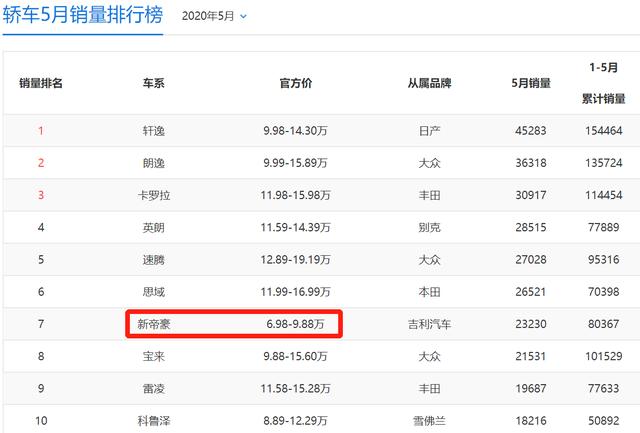This screenshot has width=640, height=433.
Task: Select the 卡罗拉 car series name
Action: point(153,194)
